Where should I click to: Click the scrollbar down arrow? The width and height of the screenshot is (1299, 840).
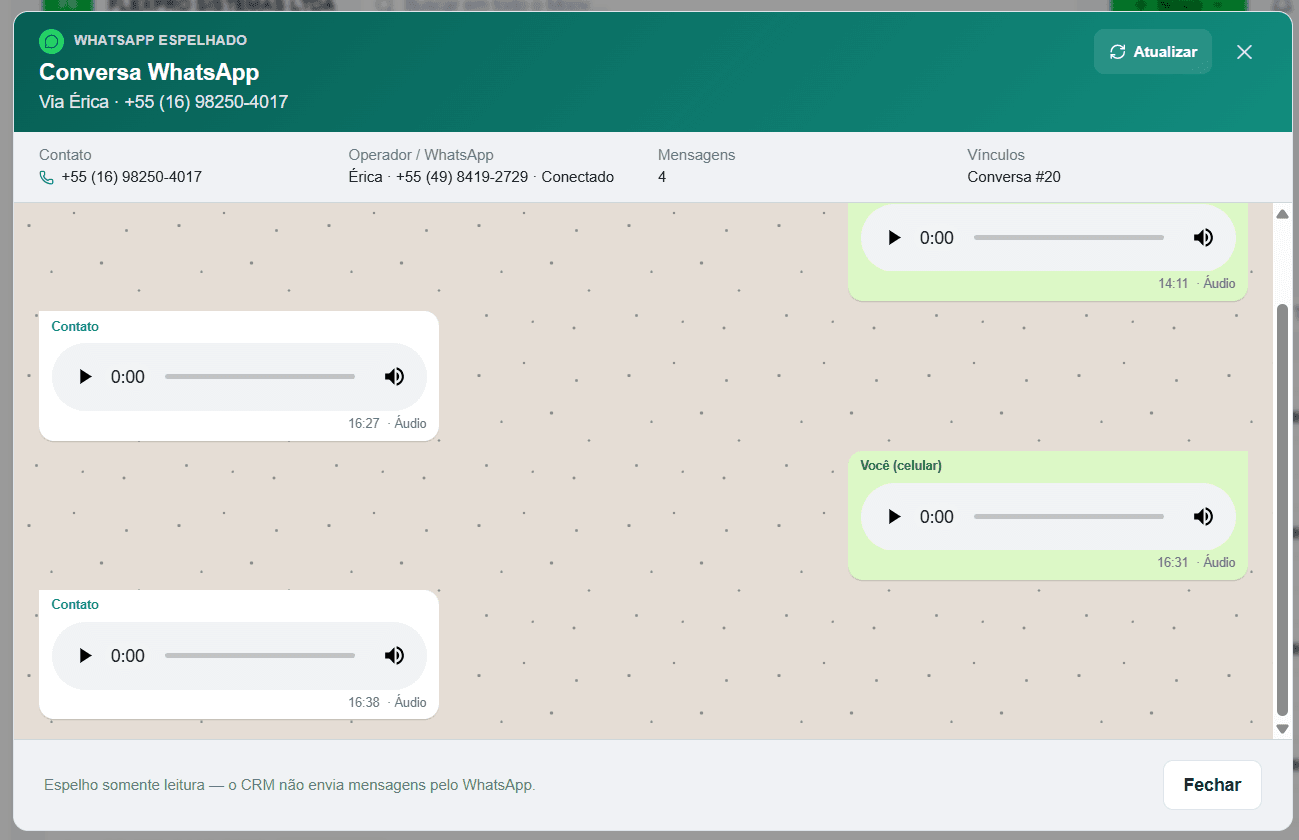coord(1283,729)
